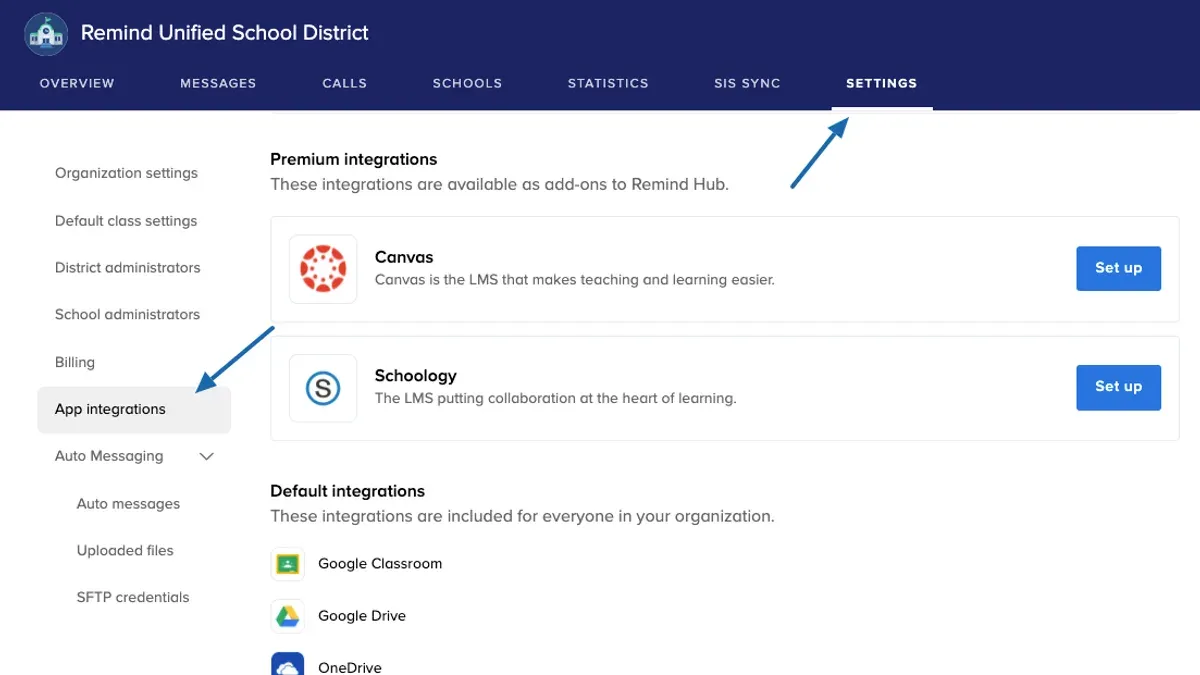Screen dimensions: 1200x675
Task: Go to School administrators
Action: tap(127, 314)
